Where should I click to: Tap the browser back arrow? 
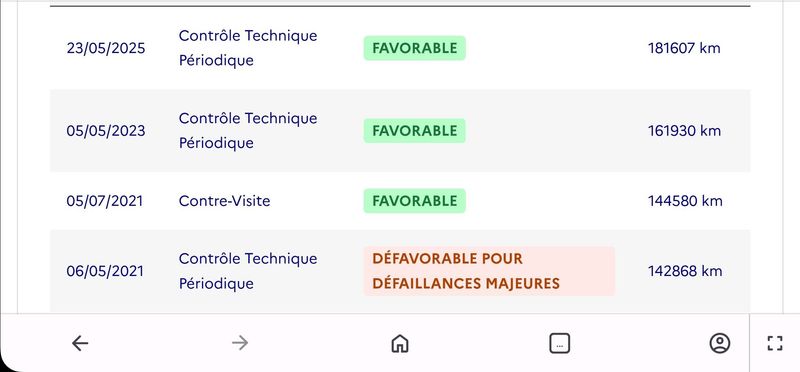coord(80,343)
